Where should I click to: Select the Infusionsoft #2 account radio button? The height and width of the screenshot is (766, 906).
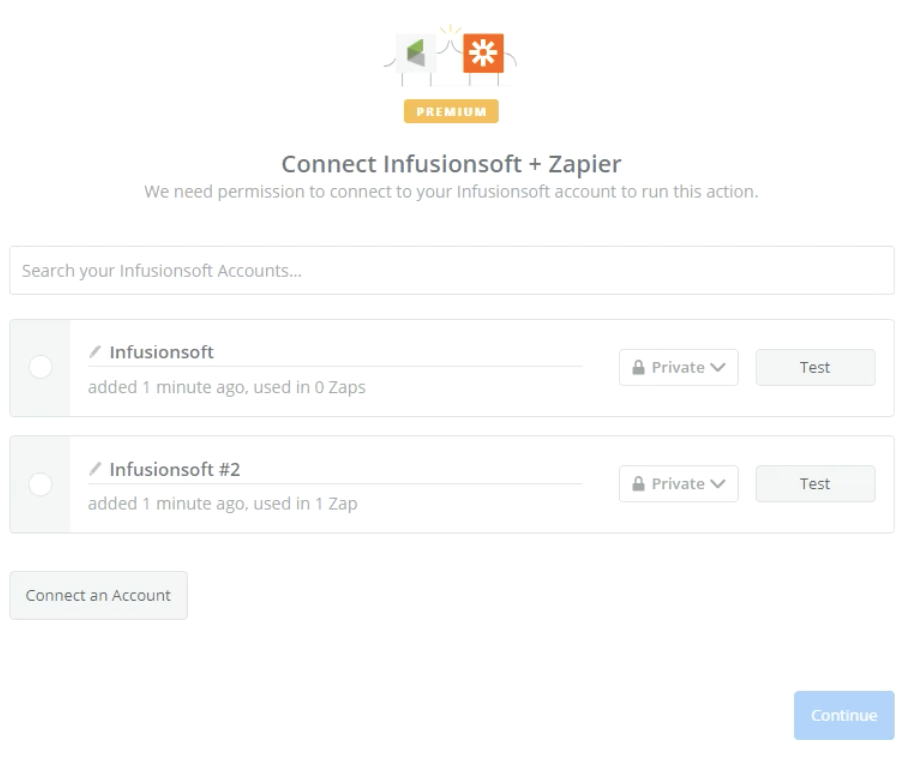pos(41,484)
